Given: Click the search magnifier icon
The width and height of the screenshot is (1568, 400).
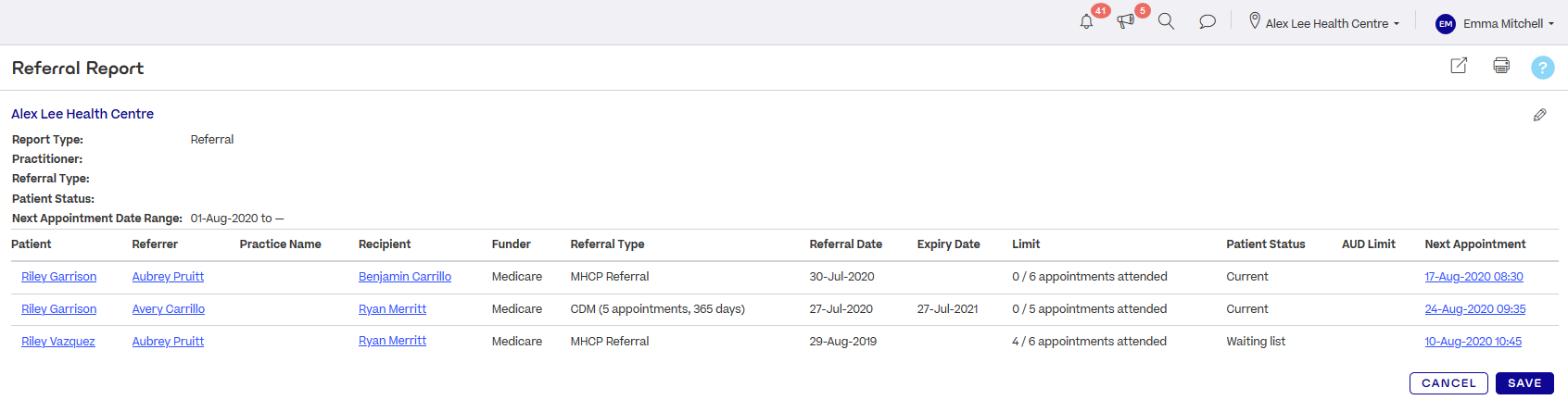Looking at the screenshot, I should [x=1166, y=21].
